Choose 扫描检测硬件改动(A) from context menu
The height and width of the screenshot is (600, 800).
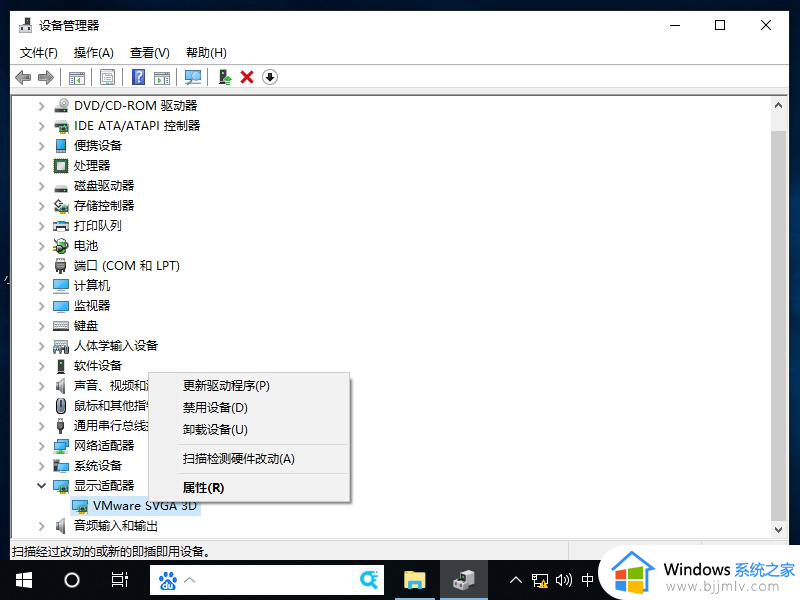click(249, 459)
